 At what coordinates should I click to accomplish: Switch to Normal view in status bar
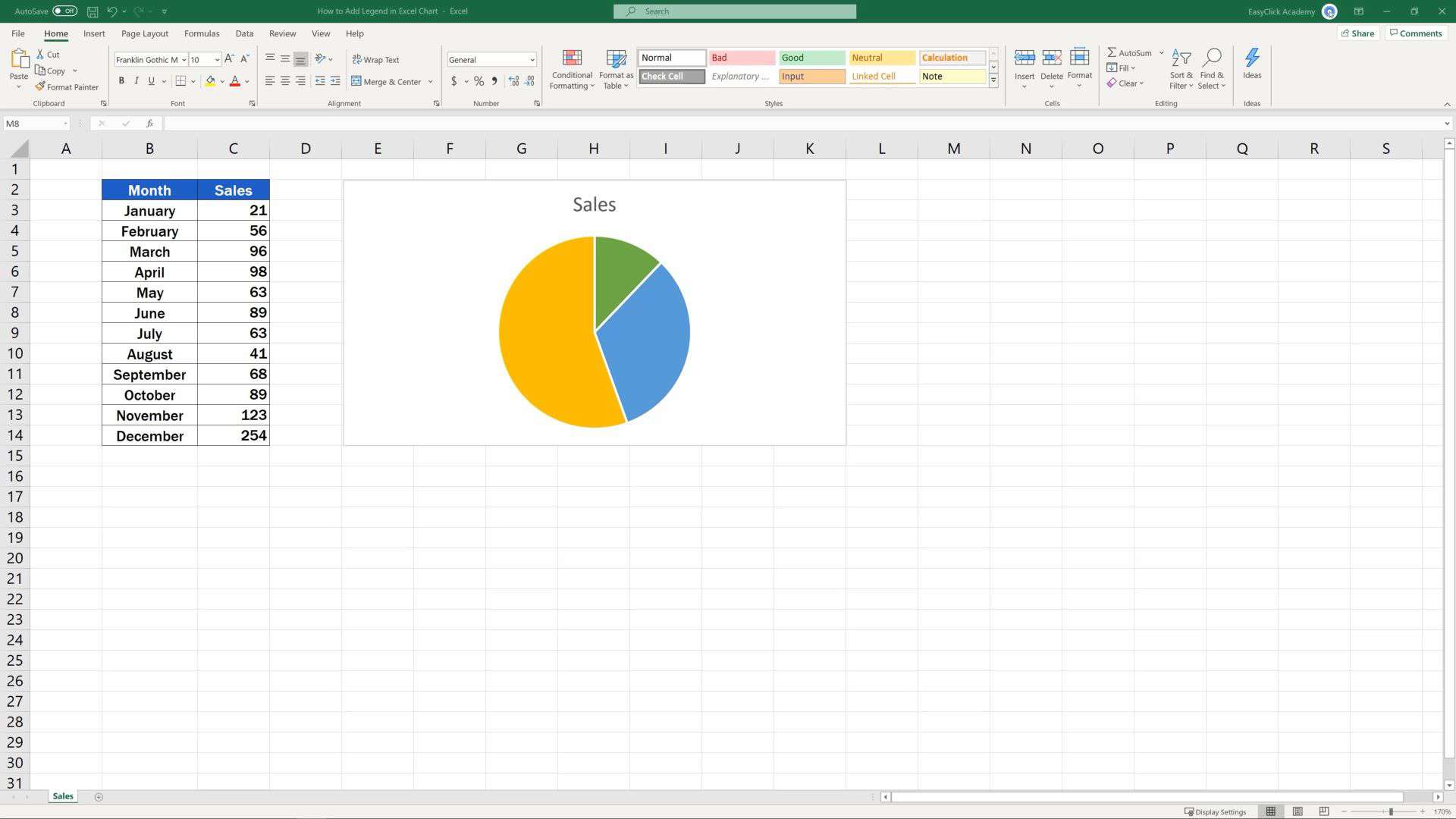coord(1270,811)
